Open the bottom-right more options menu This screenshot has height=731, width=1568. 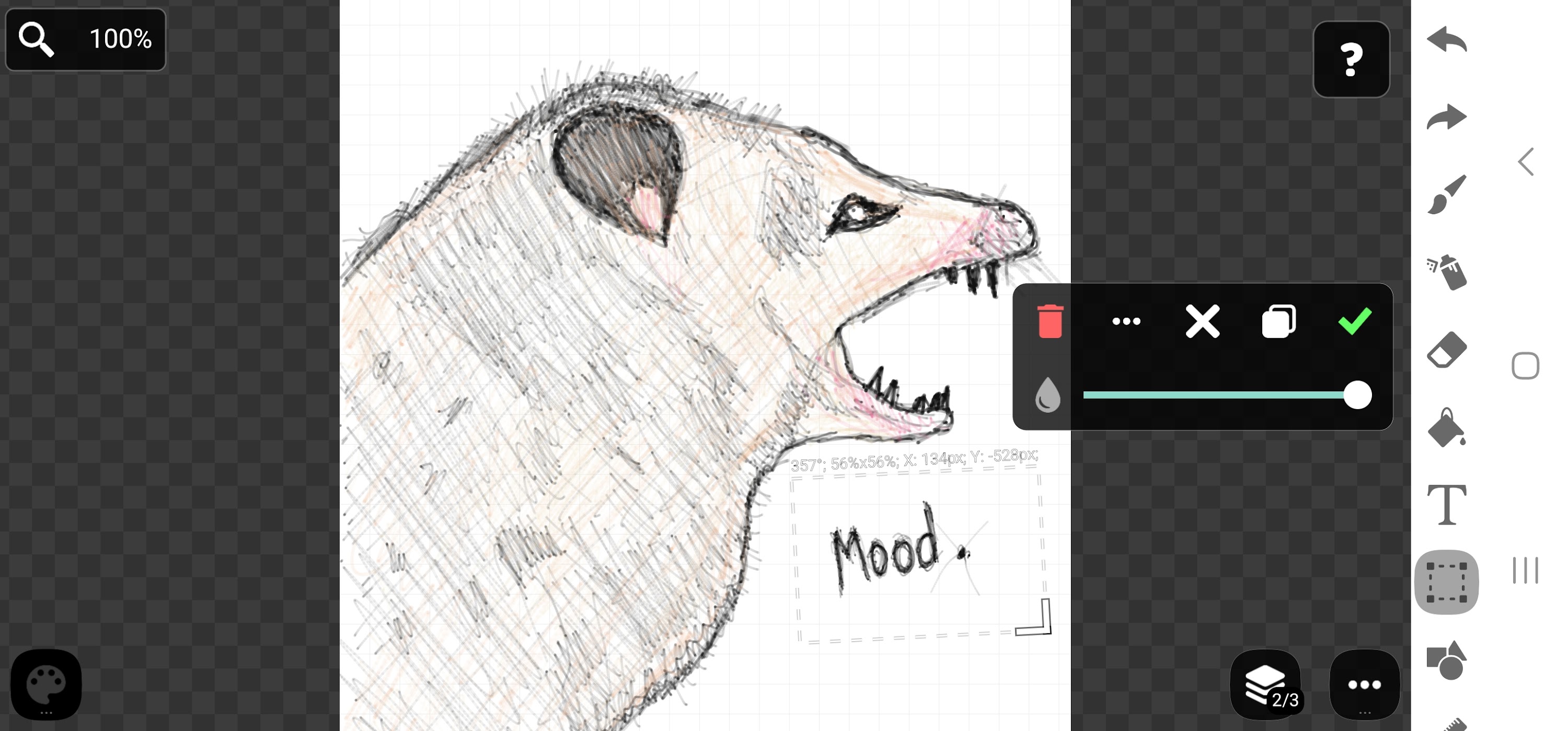pyautogui.click(x=1365, y=683)
